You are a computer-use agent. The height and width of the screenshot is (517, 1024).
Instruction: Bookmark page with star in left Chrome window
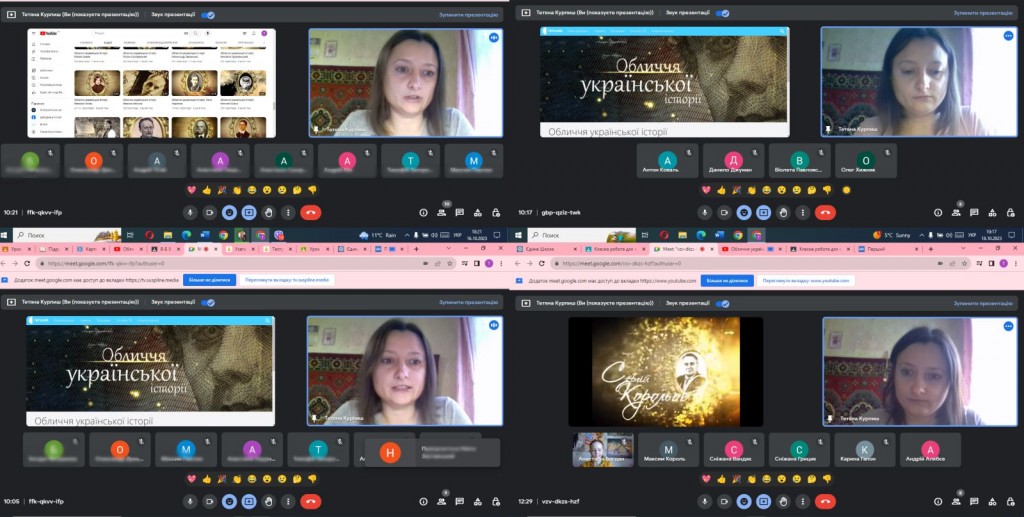coord(450,263)
